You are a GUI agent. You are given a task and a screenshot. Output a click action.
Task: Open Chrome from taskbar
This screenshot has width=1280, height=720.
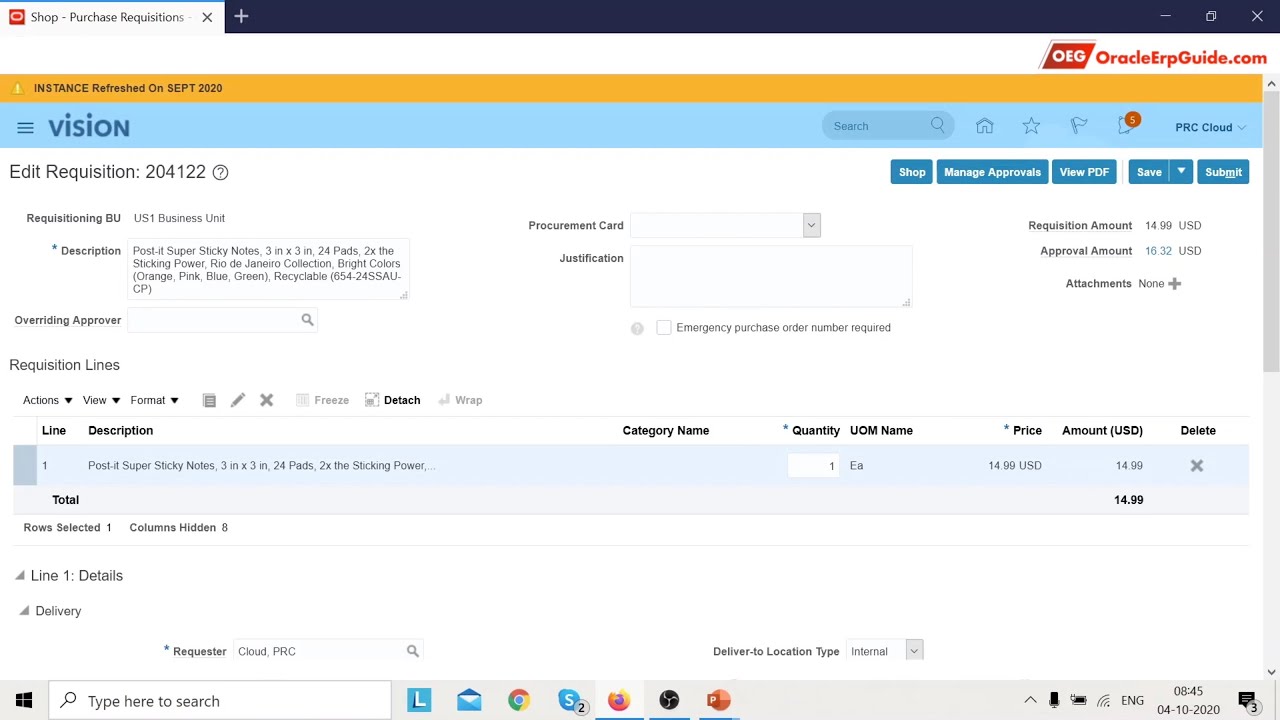coord(518,700)
